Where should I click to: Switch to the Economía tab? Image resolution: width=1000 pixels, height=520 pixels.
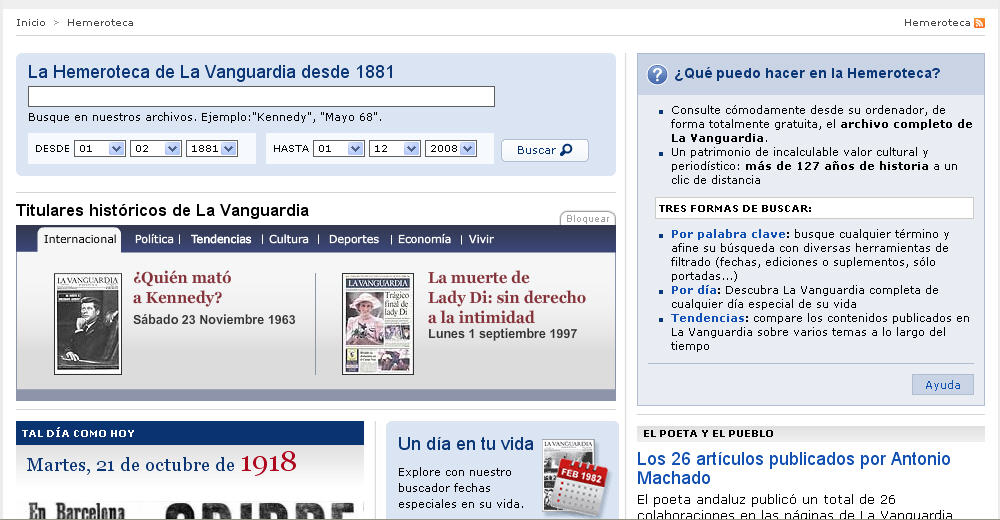424,239
